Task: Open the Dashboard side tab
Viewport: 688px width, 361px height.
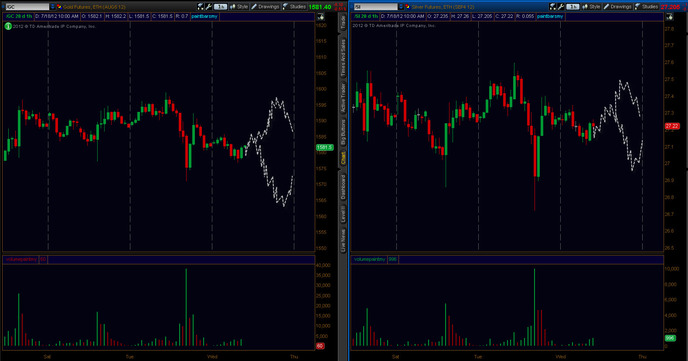Action: [343, 186]
